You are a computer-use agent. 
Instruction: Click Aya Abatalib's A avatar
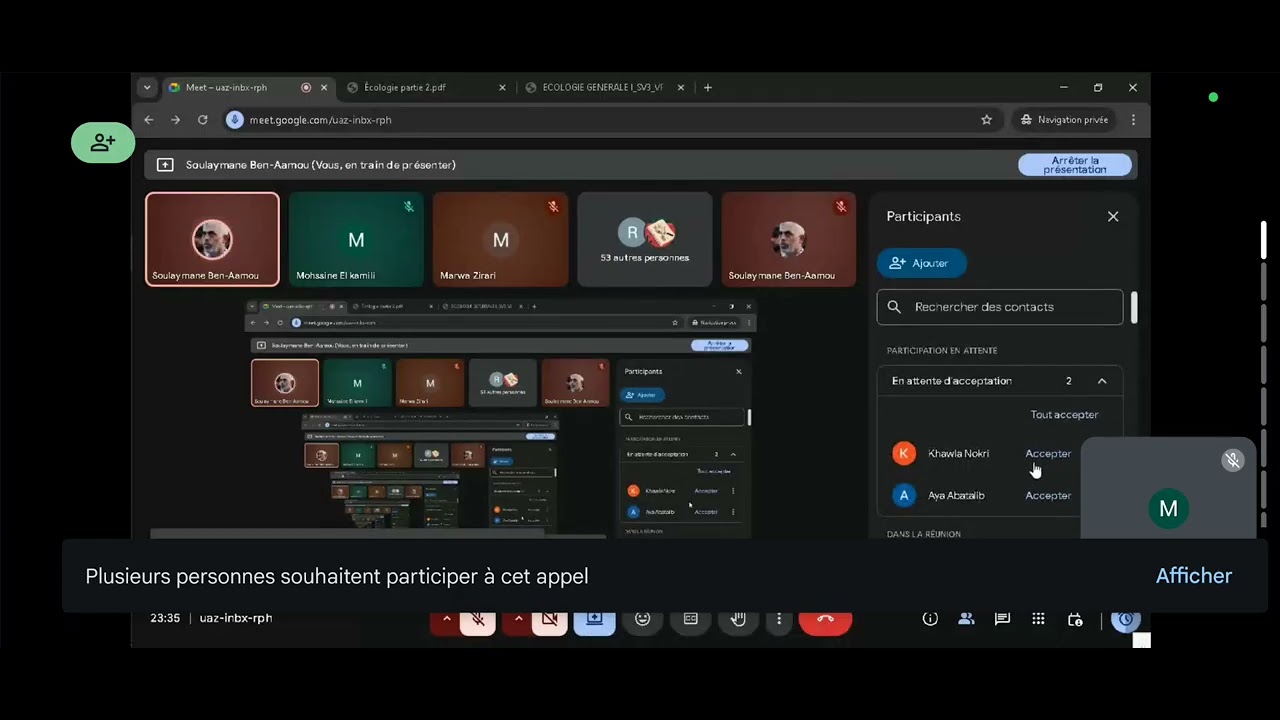(904, 496)
